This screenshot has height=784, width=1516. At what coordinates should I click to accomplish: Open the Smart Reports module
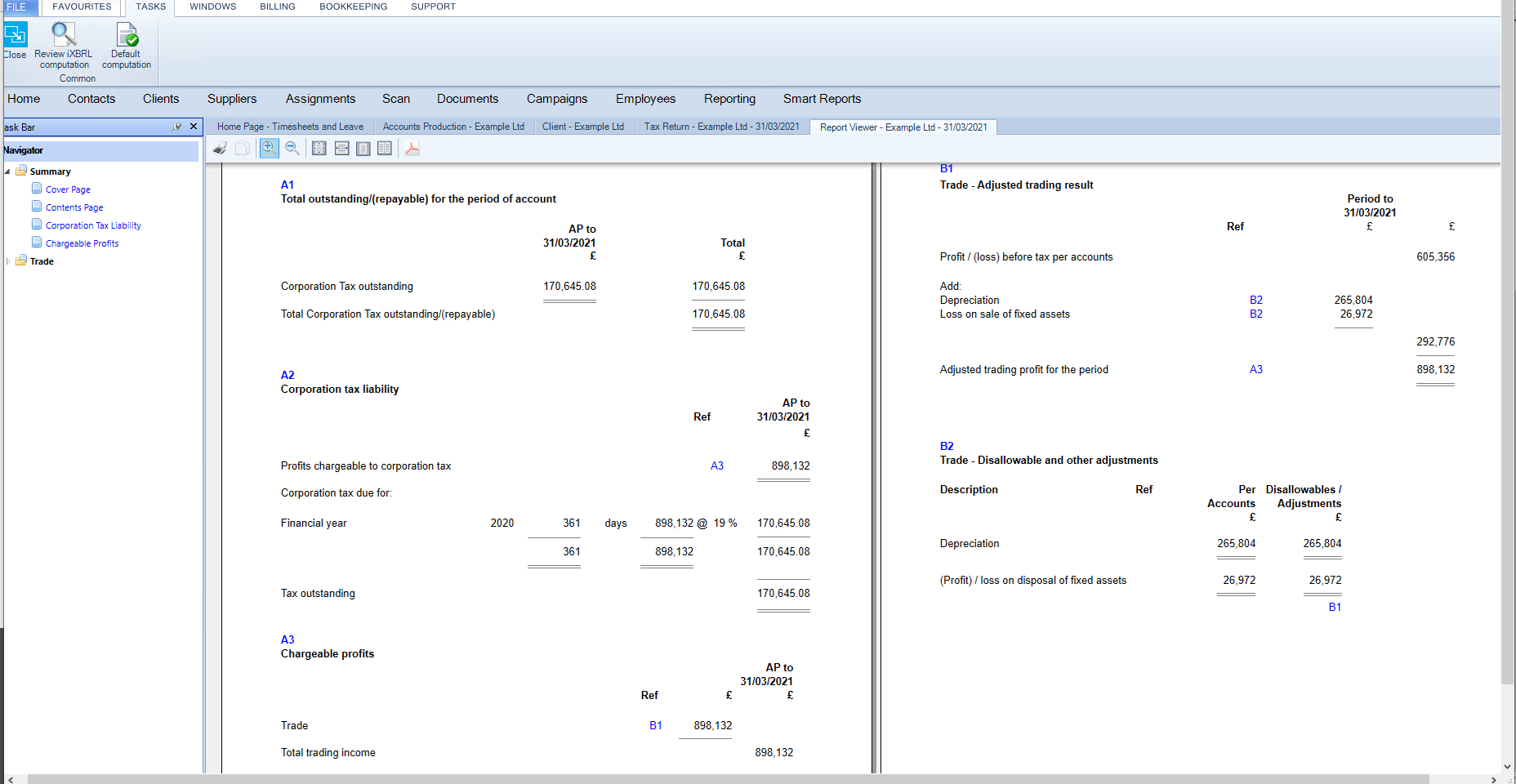[x=822, y=99]
